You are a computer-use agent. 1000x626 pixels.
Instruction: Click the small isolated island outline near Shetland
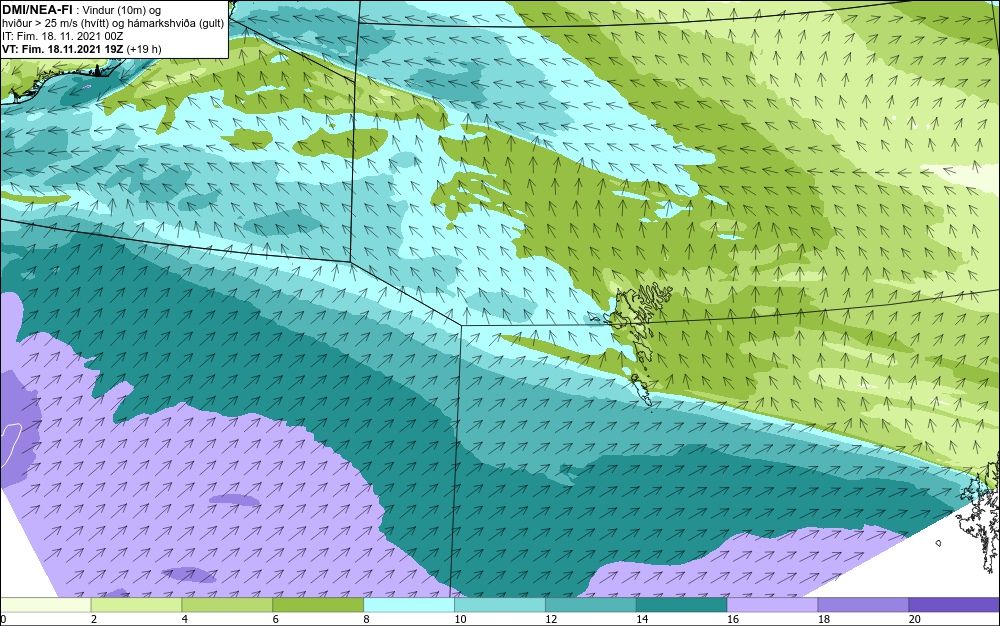tap(938, 543)
